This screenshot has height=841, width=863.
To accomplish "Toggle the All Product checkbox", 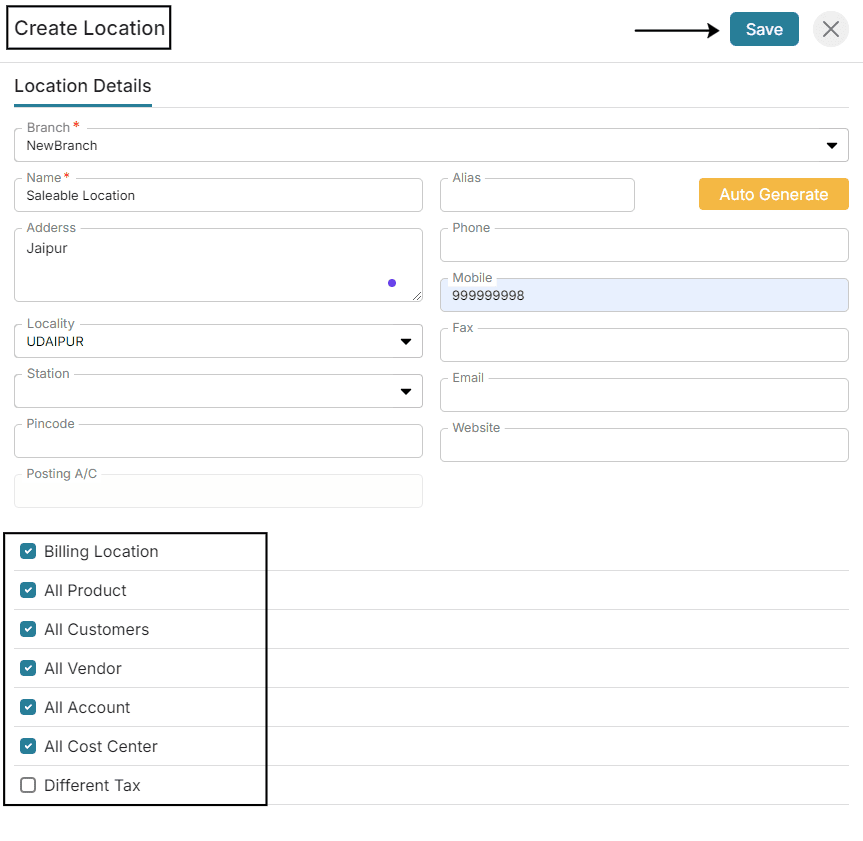I will 28,590.
